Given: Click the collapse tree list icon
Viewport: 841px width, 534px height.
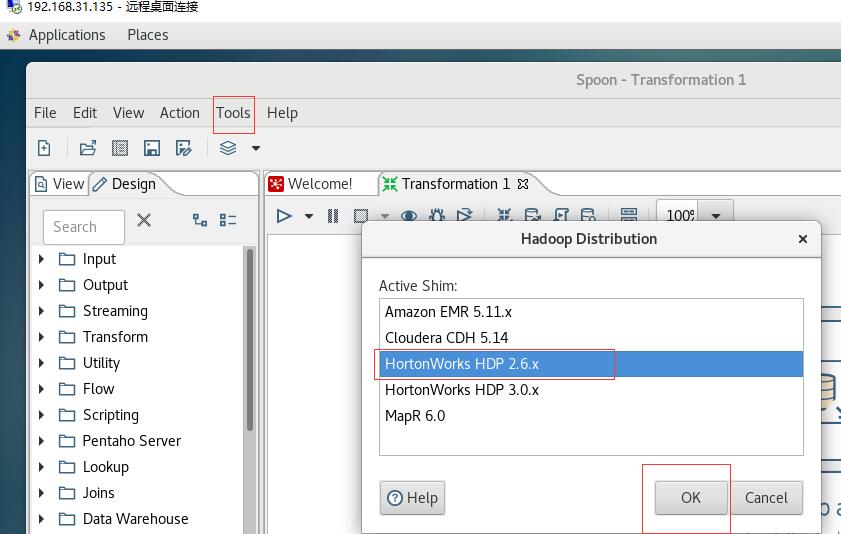Looking at the screenshot, I should tap(228, 220).
